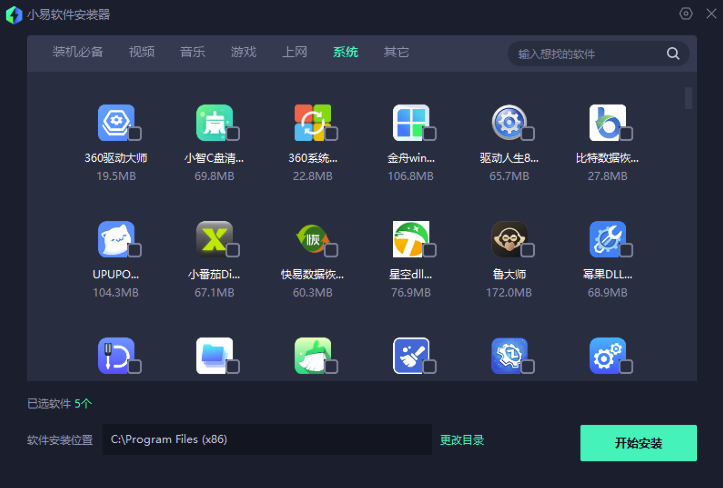Screen dimensions: 723x488
Task: Click the 已选软件 5个 count
Action: (x=59, y=404)
